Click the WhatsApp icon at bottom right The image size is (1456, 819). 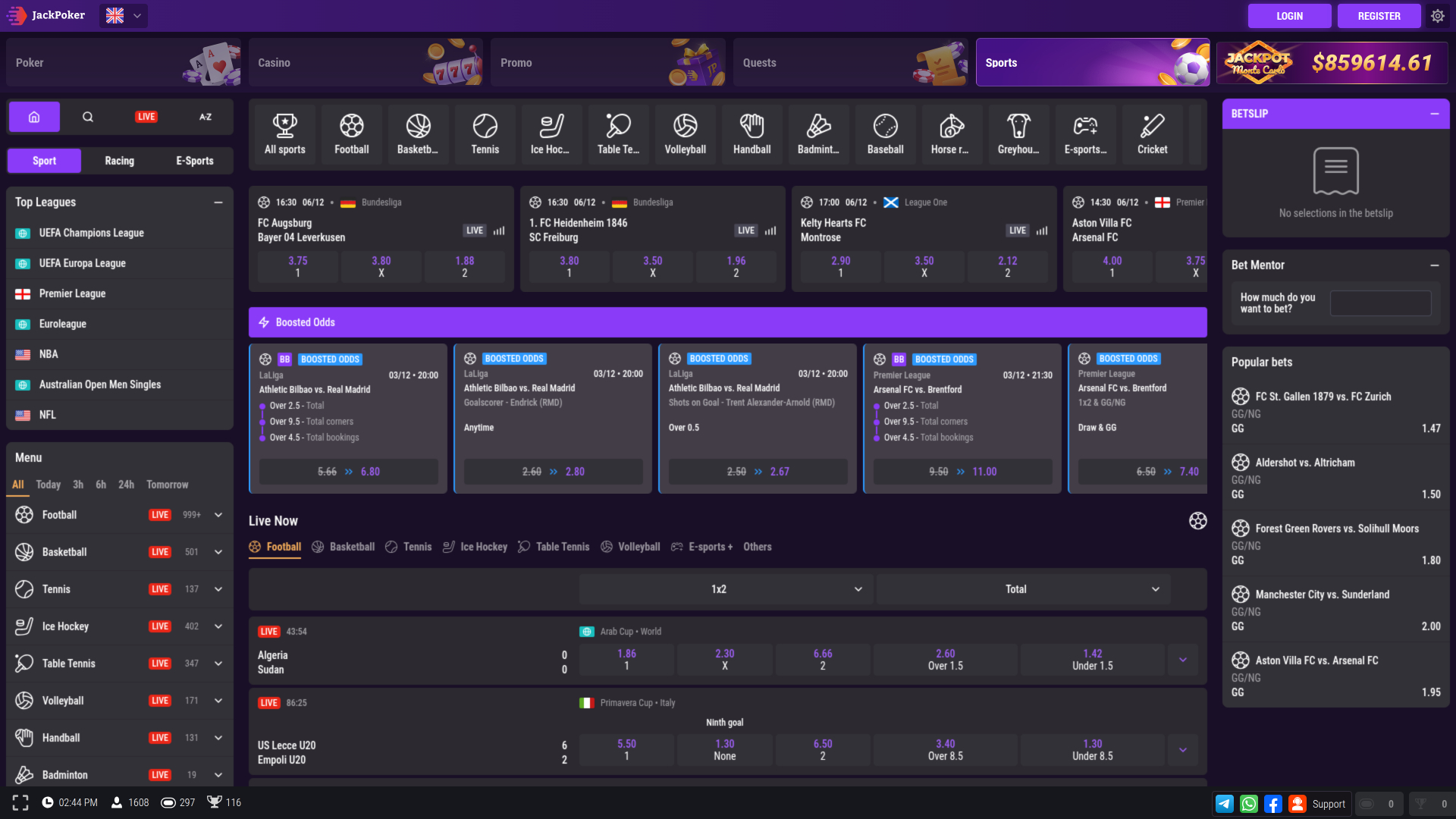click(x=1249, y=803)
